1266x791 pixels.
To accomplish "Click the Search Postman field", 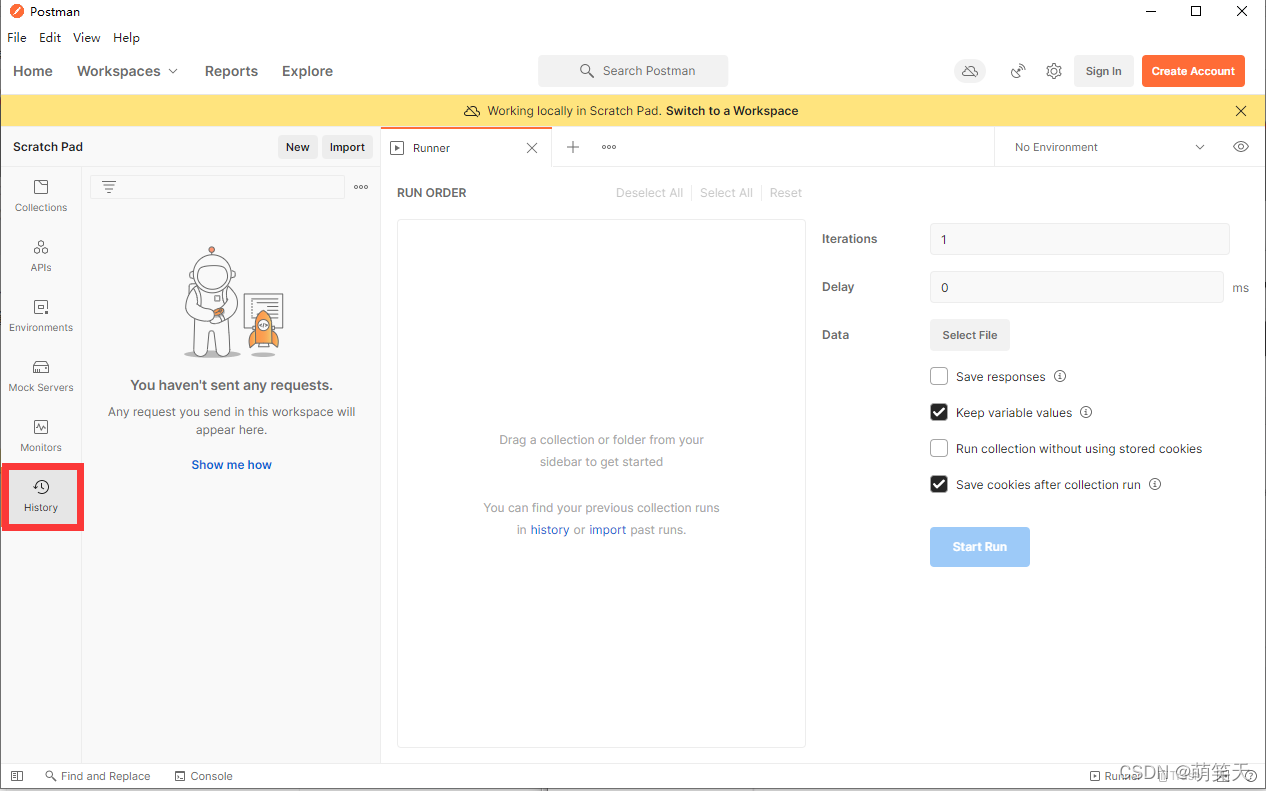I will tap(633, 71).
